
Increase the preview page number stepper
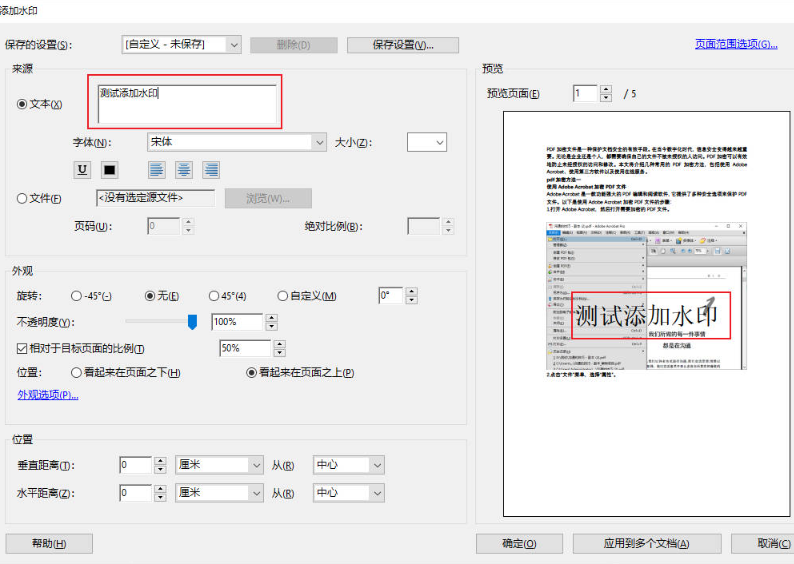click(606, 89)
